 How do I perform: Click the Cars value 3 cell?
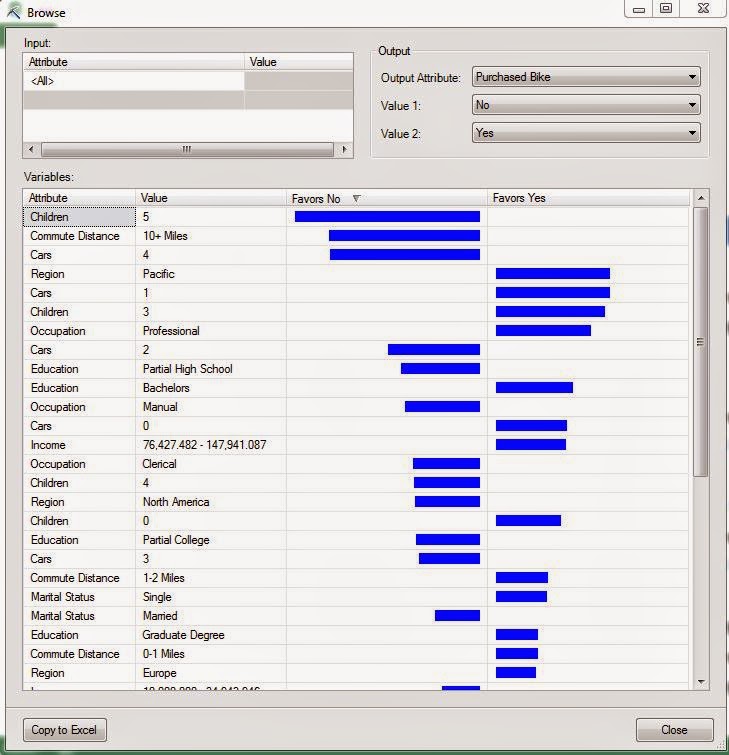[x=211, y=559]
